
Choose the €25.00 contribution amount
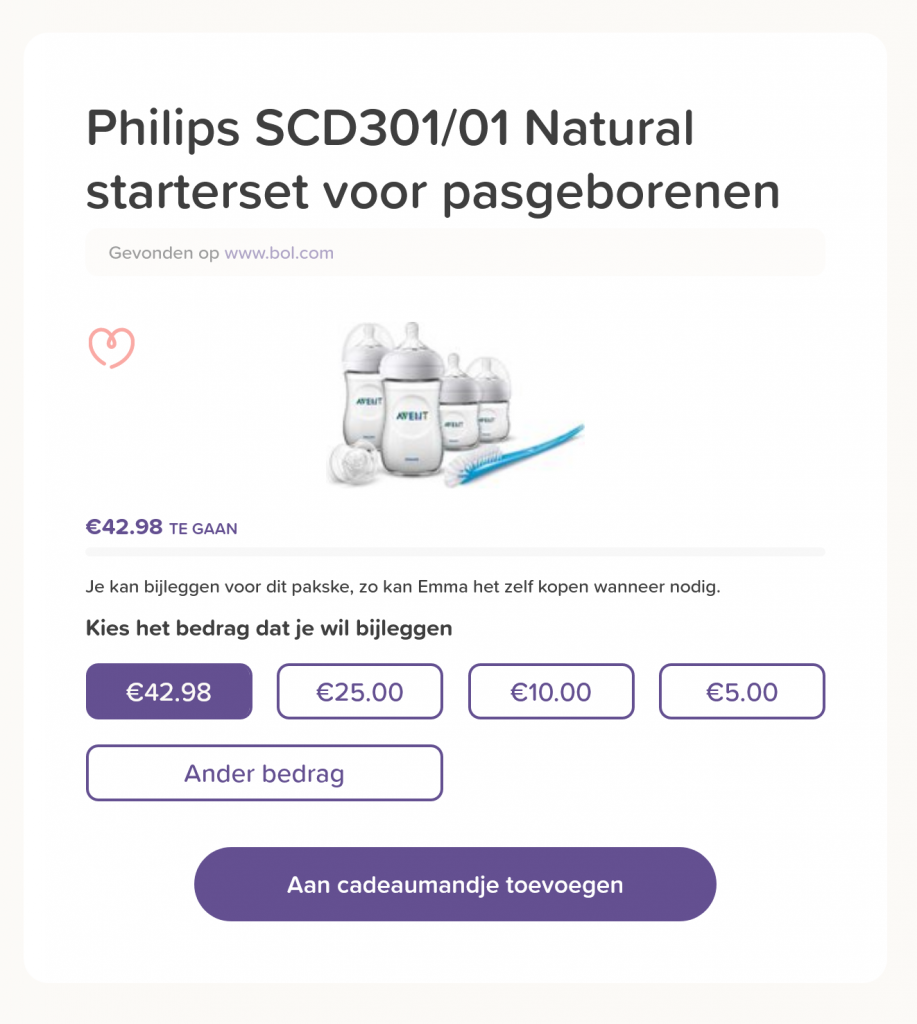tap(360, 692)
